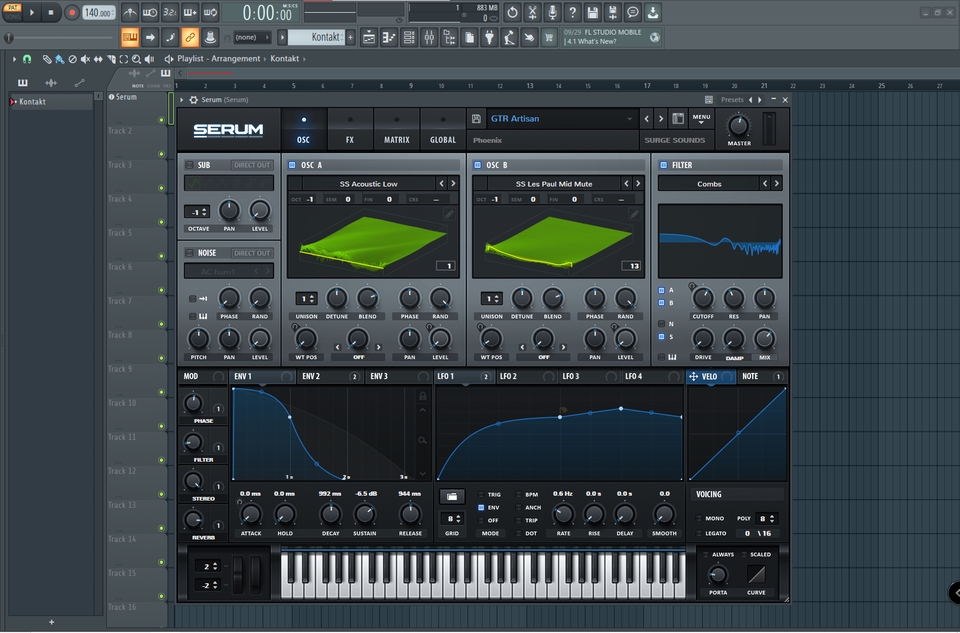Screen dimensions: 960x633
Task: Toggle the FILTER enable checkbox
Action: coord(663,165)
